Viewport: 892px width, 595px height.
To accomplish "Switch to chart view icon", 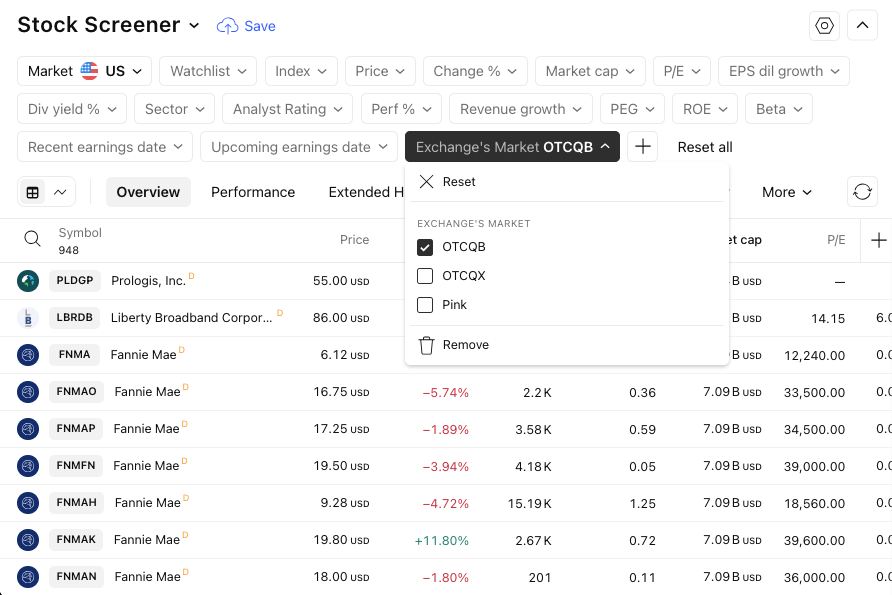I will (60, 192).
